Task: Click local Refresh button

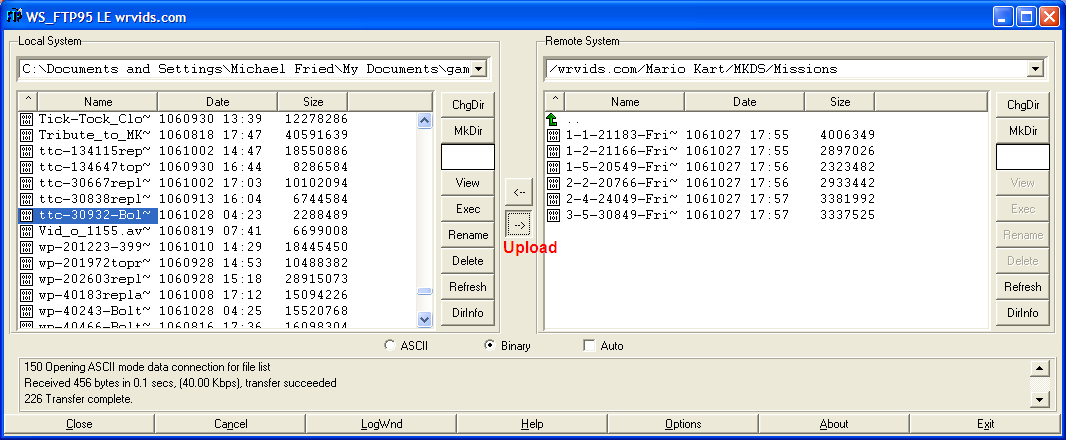Action: 468,287
